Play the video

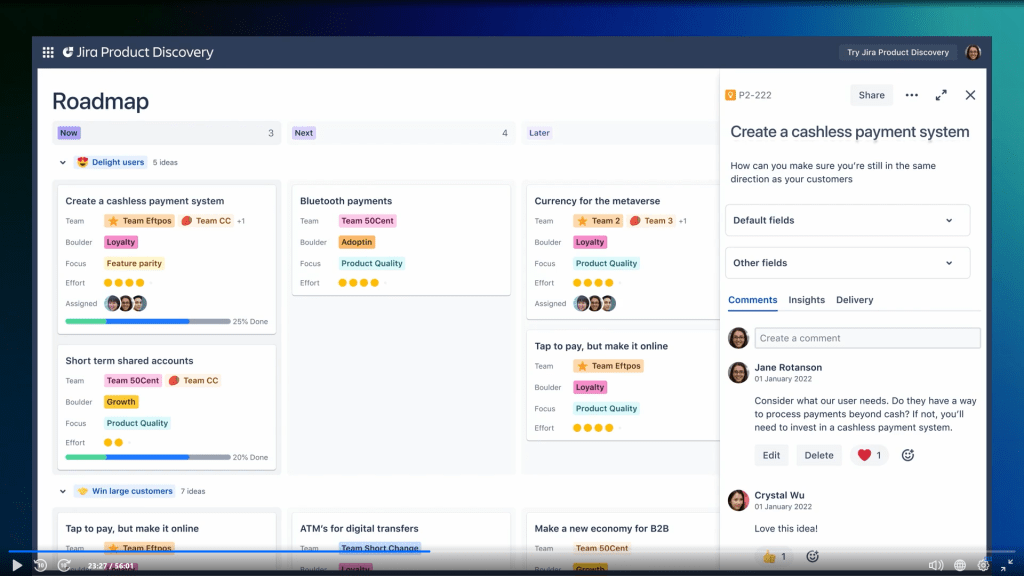tap(17, 565)
